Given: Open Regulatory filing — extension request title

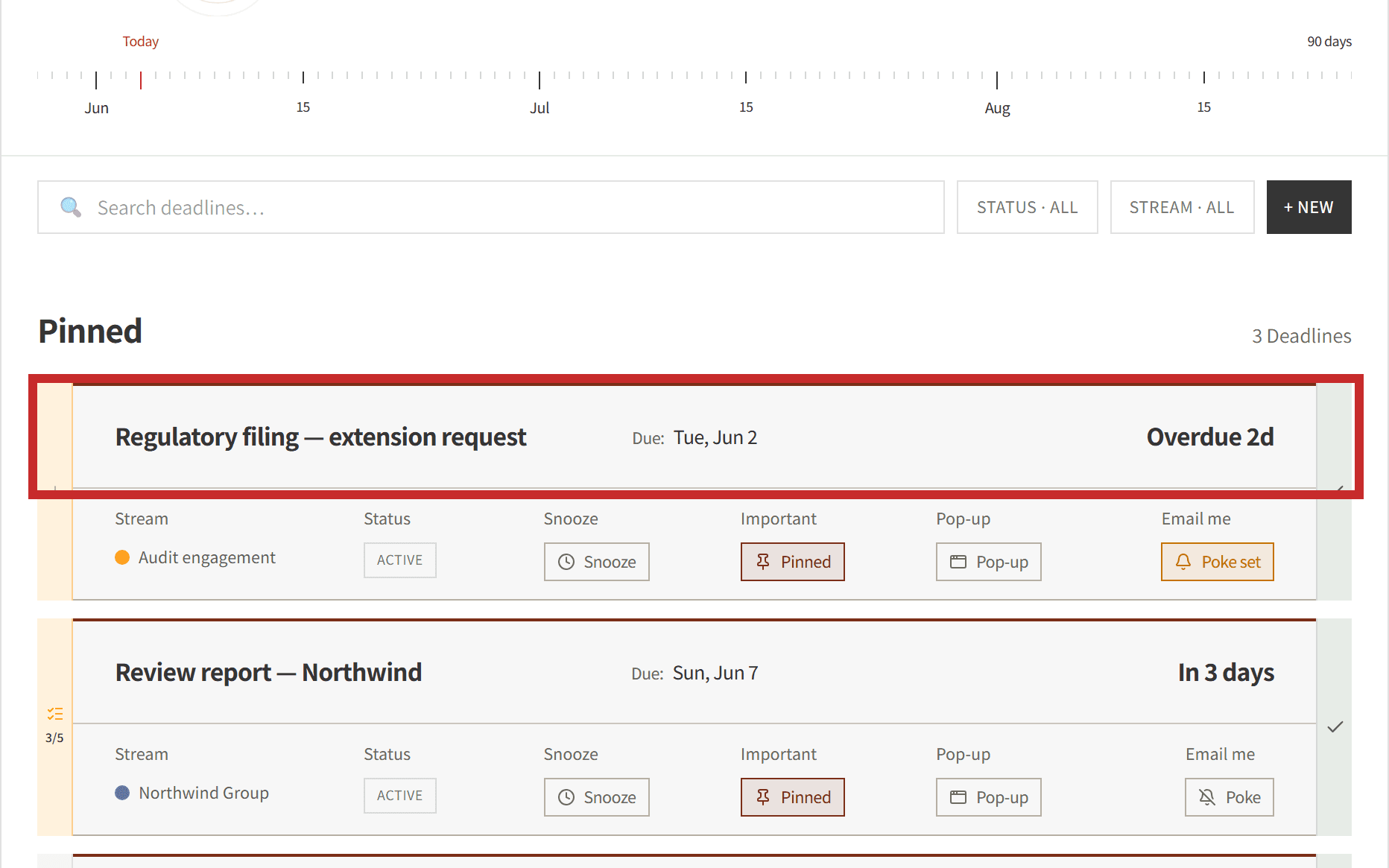Looking at the screenshot, I should [x=320, y=437].
